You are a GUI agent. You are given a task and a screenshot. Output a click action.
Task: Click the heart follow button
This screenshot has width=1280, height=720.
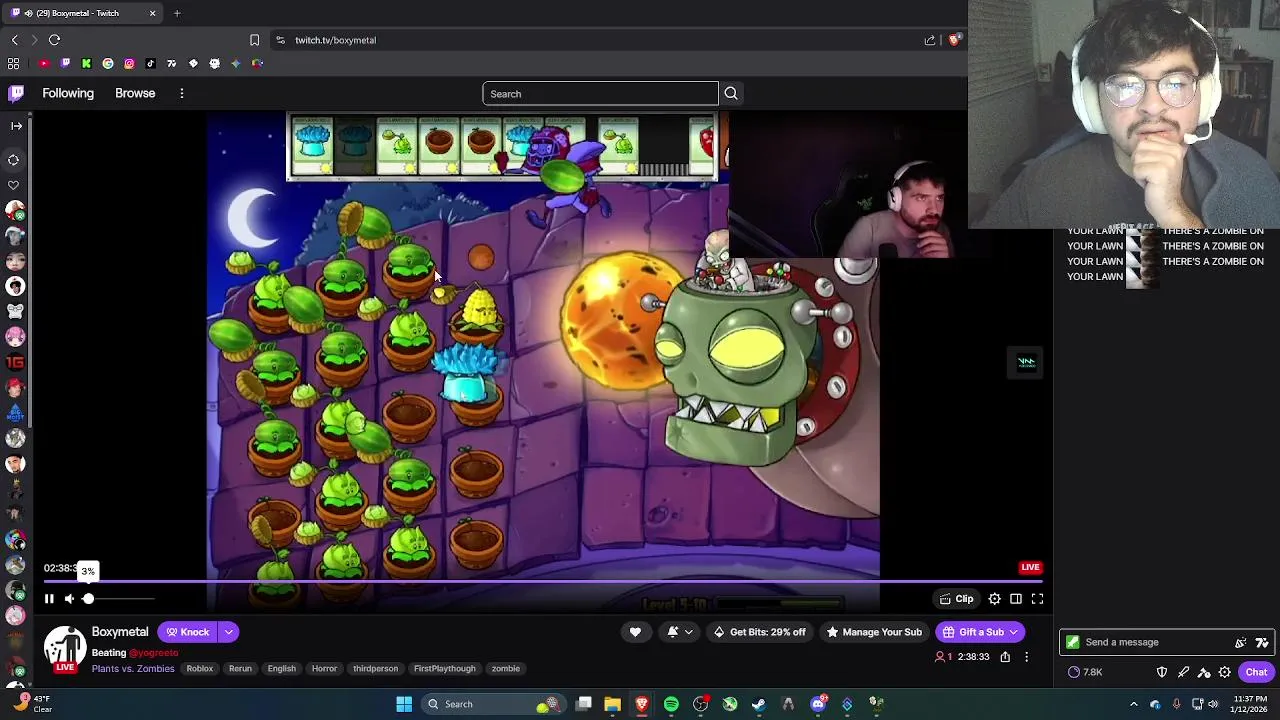click(635, 632)
